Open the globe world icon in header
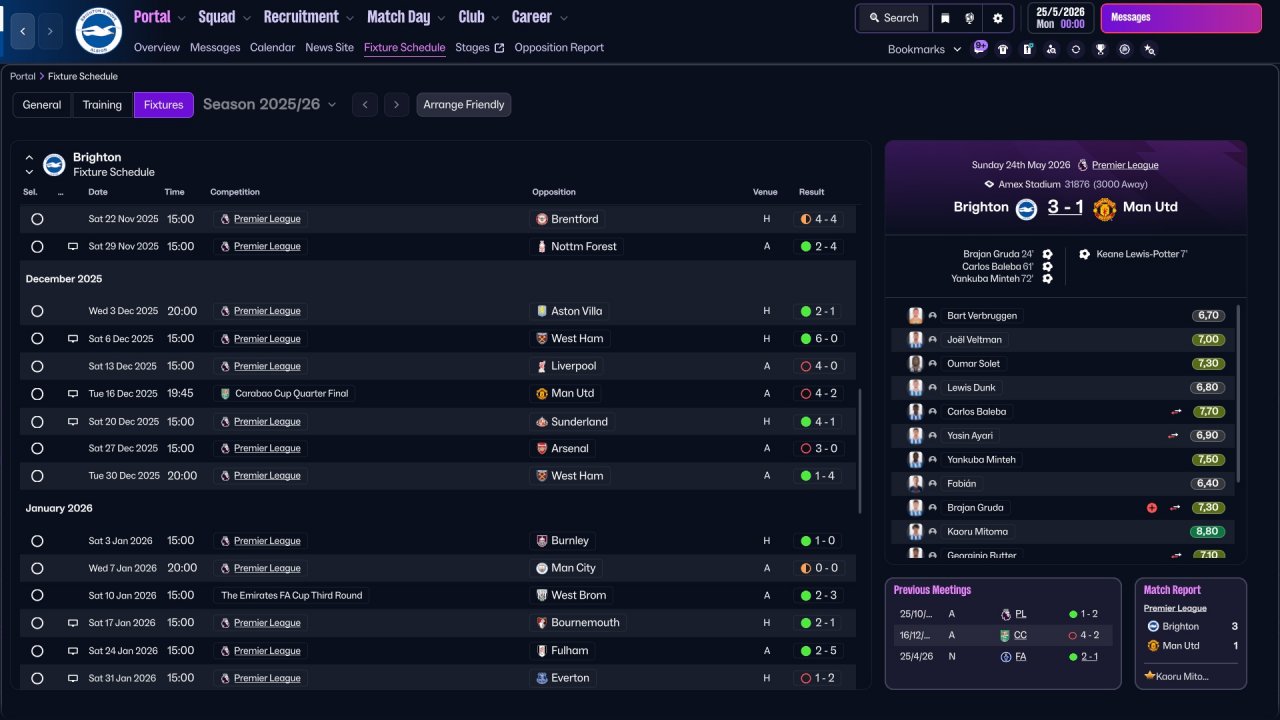 [x=970, y=18]
